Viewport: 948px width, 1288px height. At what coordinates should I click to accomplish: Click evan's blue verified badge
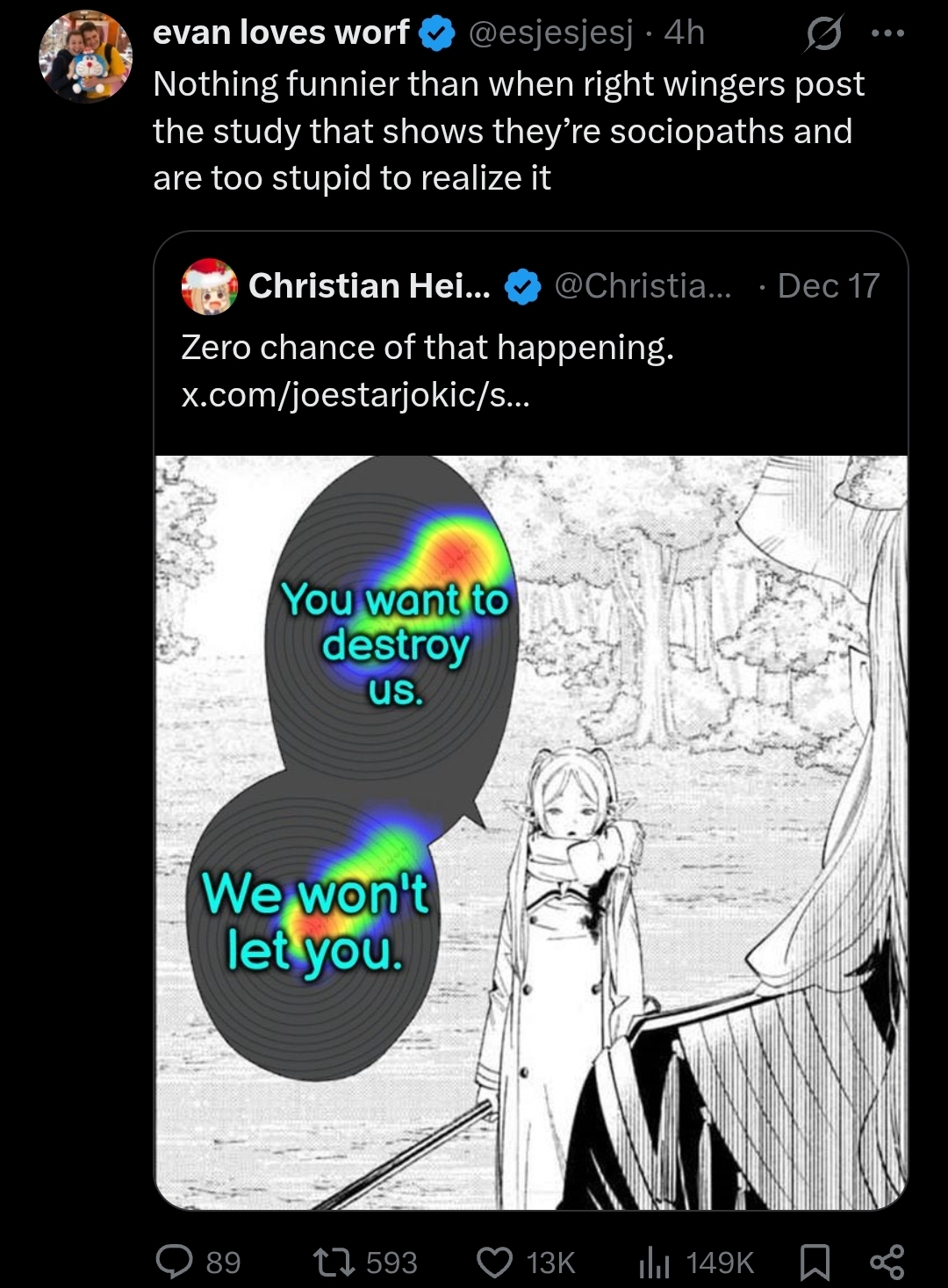pos(436,33)
